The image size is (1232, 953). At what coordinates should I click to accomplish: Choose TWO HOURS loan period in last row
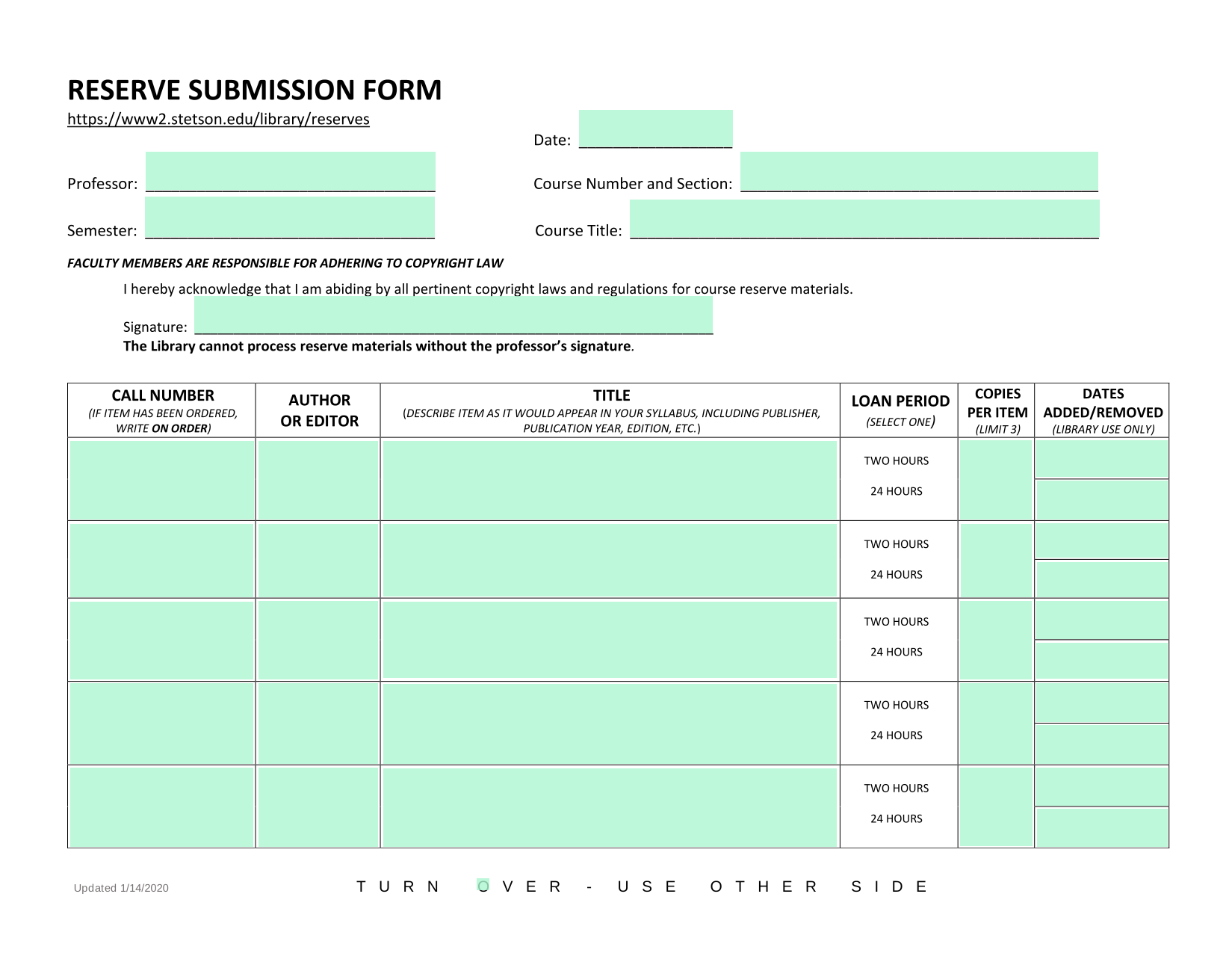coord(897,789)
